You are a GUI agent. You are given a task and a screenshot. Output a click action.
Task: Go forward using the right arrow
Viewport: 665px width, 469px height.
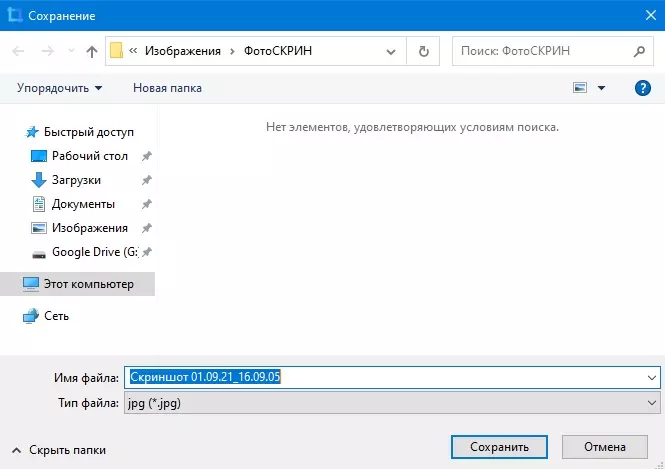tap(48, 51)
